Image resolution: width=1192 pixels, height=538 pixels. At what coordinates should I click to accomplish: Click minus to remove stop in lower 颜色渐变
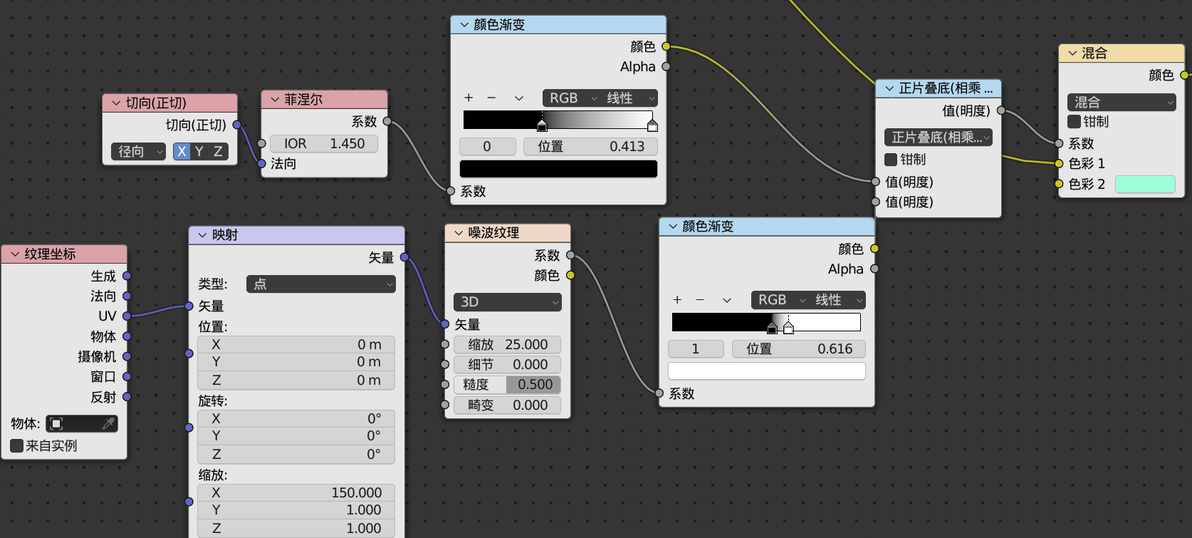(x=699, y=300)
